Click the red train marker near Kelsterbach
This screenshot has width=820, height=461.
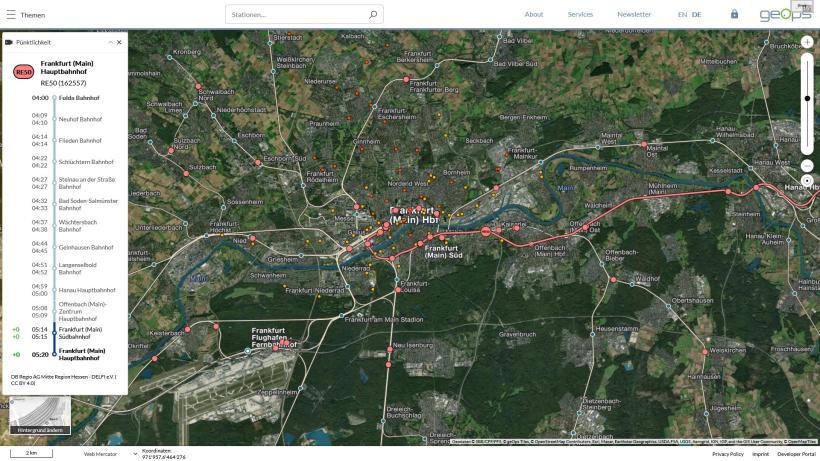(x=187, y=330)
